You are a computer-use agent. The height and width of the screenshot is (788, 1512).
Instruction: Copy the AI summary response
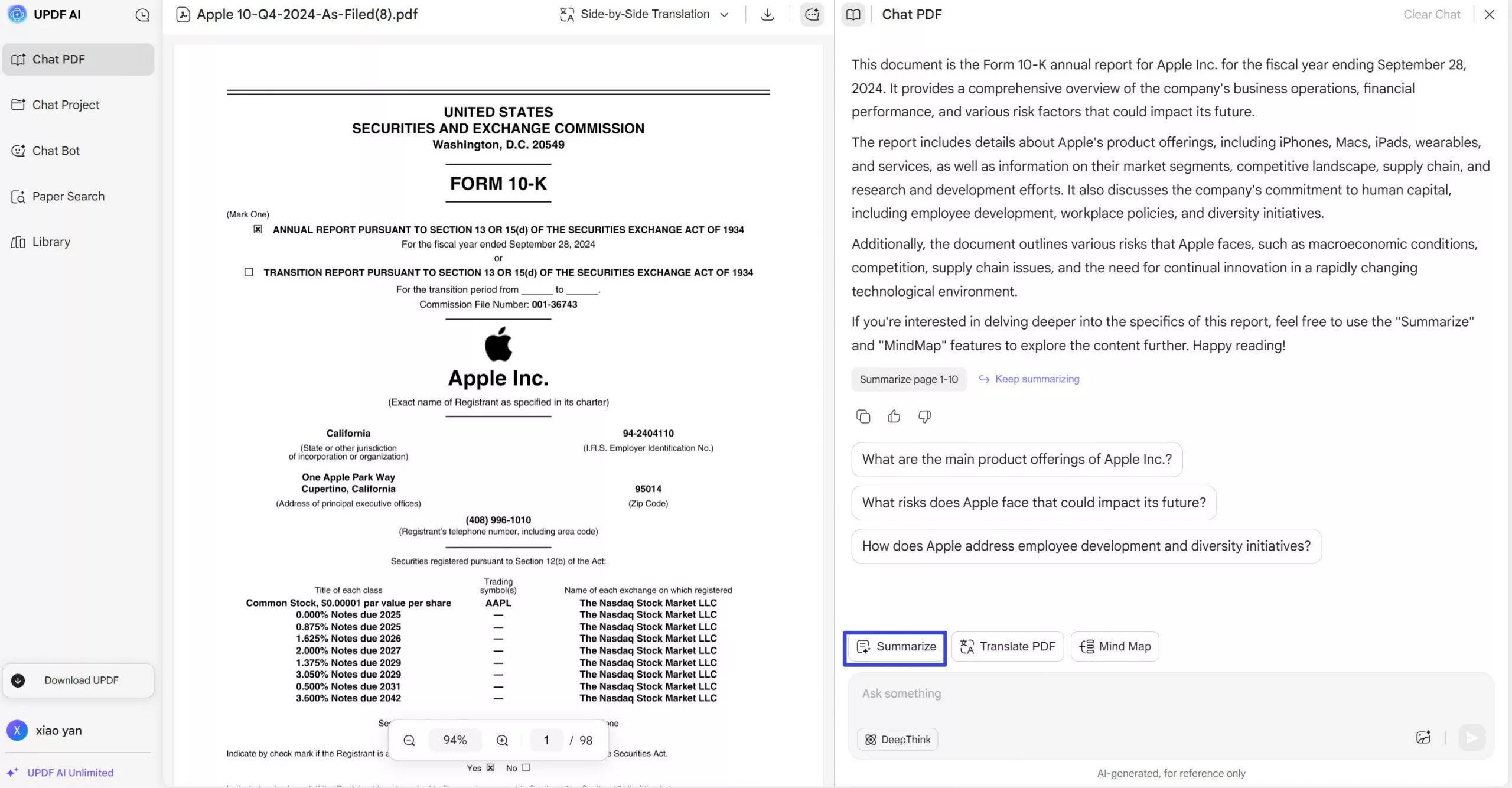(x=862, y=416)
